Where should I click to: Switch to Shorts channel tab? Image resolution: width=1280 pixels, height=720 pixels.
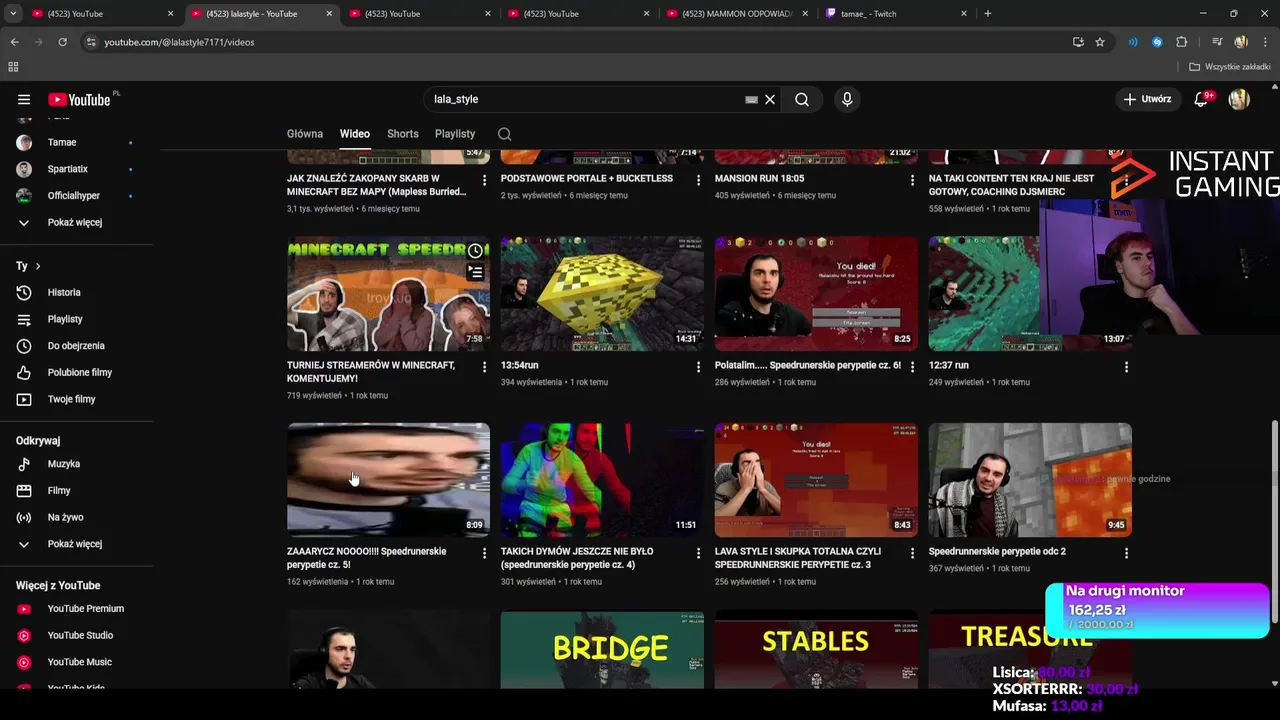[x=403, y=134]
